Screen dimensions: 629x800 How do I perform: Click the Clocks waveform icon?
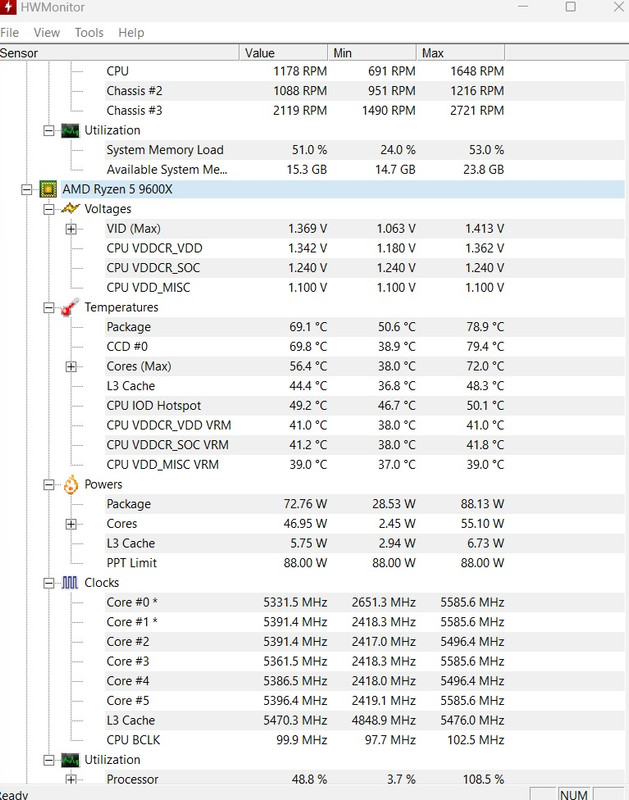pyautogui.click(x=70, y=583)
